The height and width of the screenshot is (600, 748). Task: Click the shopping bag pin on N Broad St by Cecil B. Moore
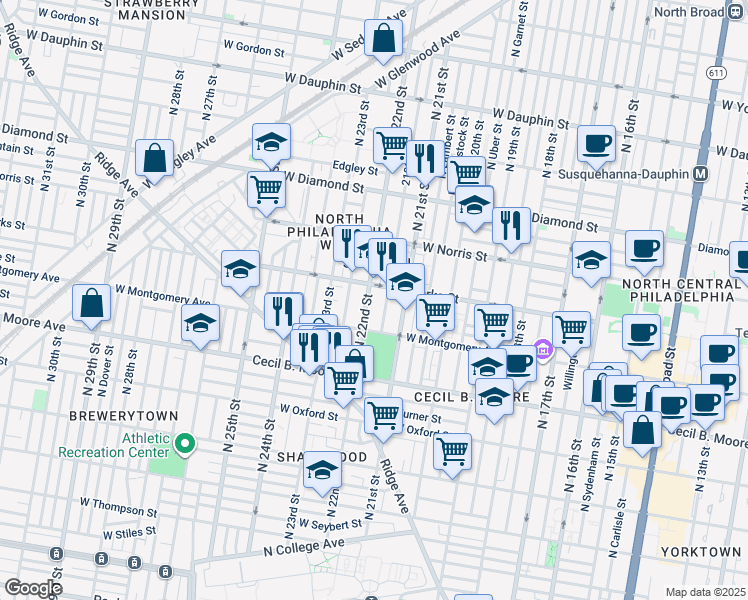tap(642, 432)
